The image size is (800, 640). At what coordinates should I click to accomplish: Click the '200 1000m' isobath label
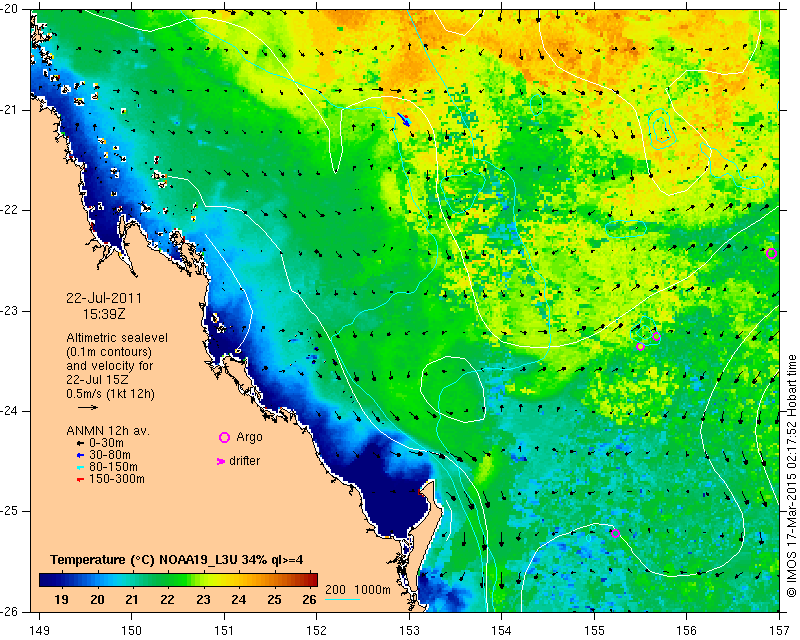coord(358,590)
